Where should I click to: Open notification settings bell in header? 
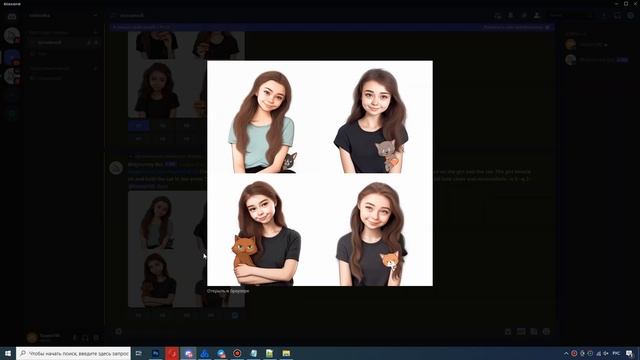tap(511, 16)
